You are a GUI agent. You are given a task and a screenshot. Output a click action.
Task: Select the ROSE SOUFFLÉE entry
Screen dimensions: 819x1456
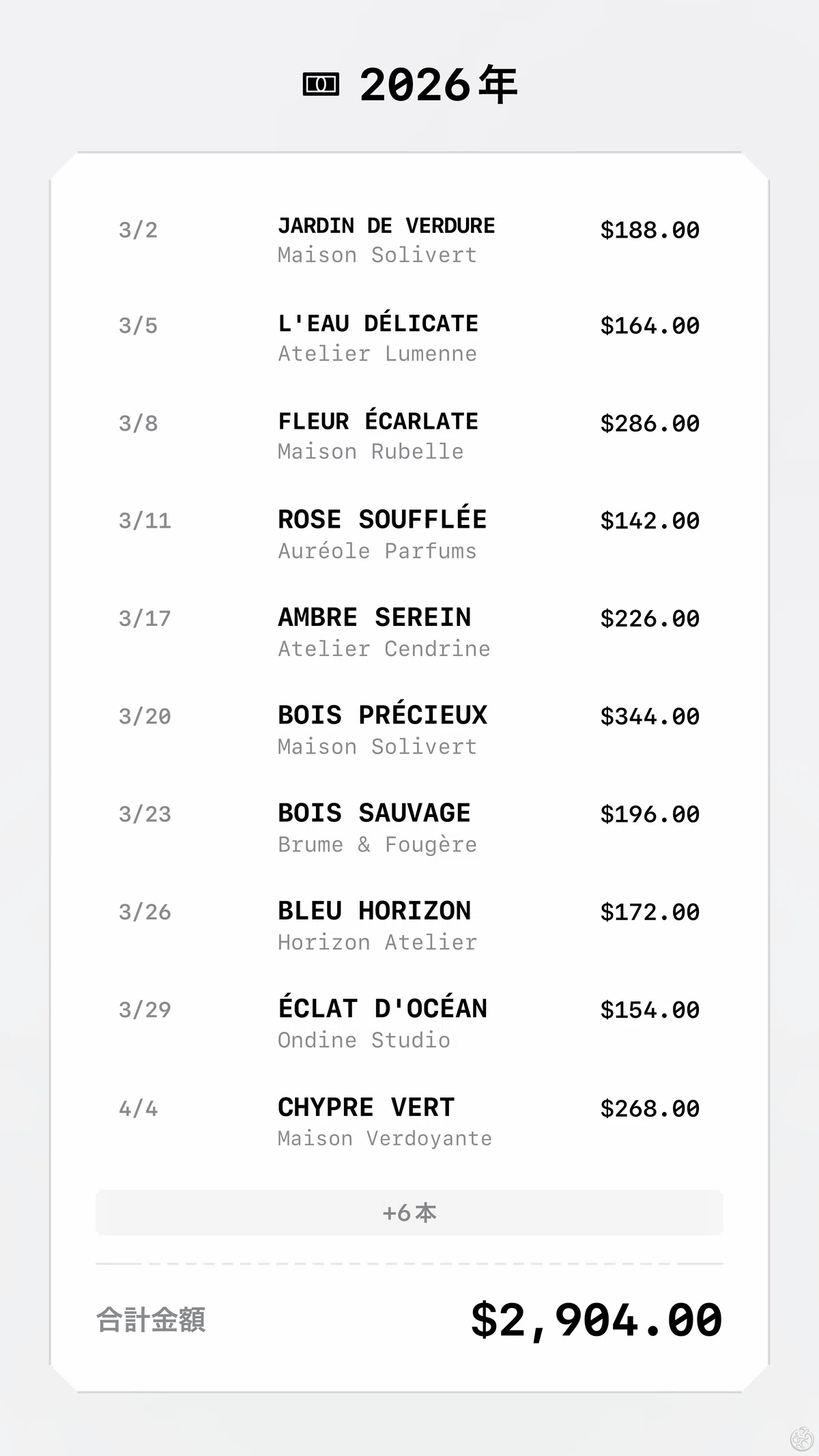(x=409, y=534)
